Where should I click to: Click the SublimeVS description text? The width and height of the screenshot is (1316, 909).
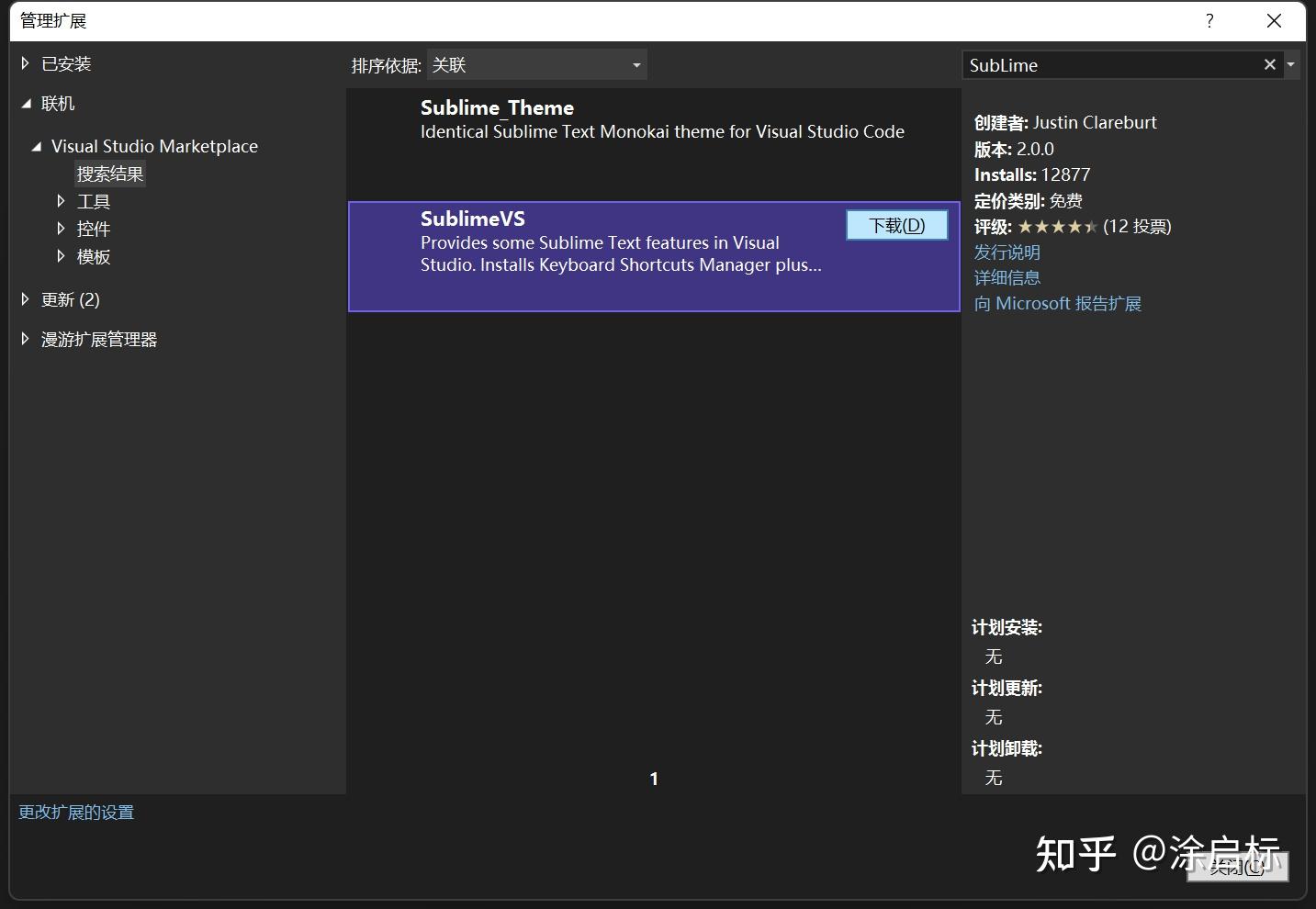coord(621,253)
